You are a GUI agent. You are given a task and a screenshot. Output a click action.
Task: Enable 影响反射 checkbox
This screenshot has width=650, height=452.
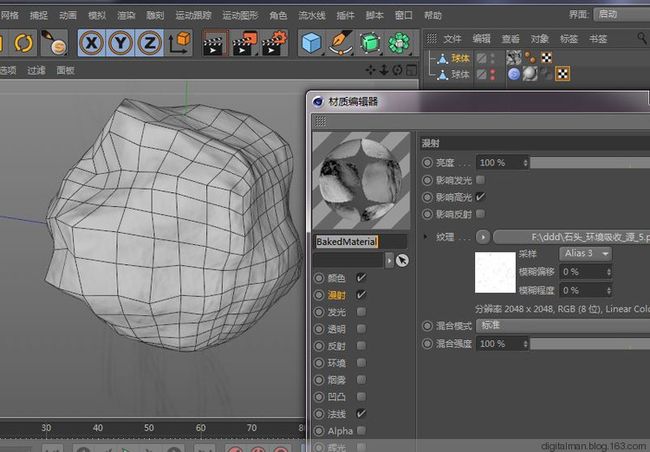(480, 214)
